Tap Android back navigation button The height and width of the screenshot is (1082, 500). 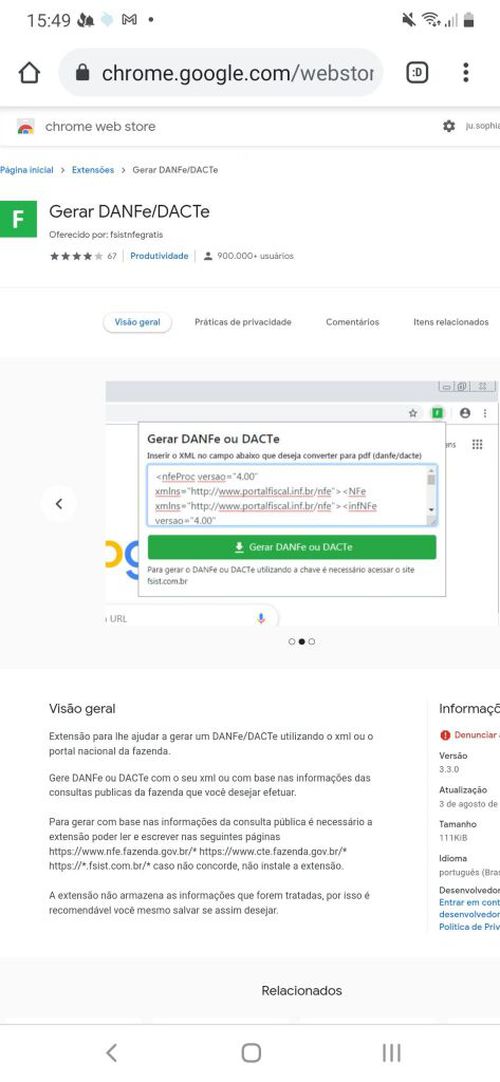(111, 1052)
